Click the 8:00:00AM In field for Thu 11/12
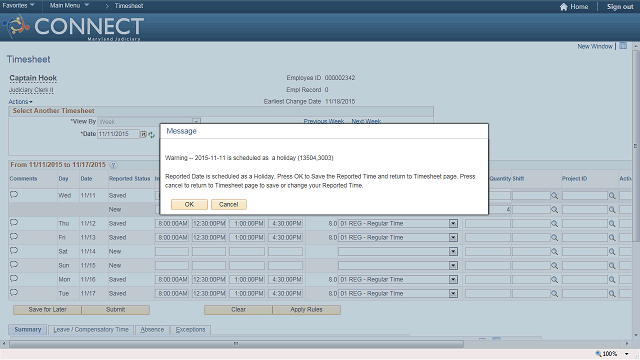The width and height of the screenshot is (640, 360). 172,224
